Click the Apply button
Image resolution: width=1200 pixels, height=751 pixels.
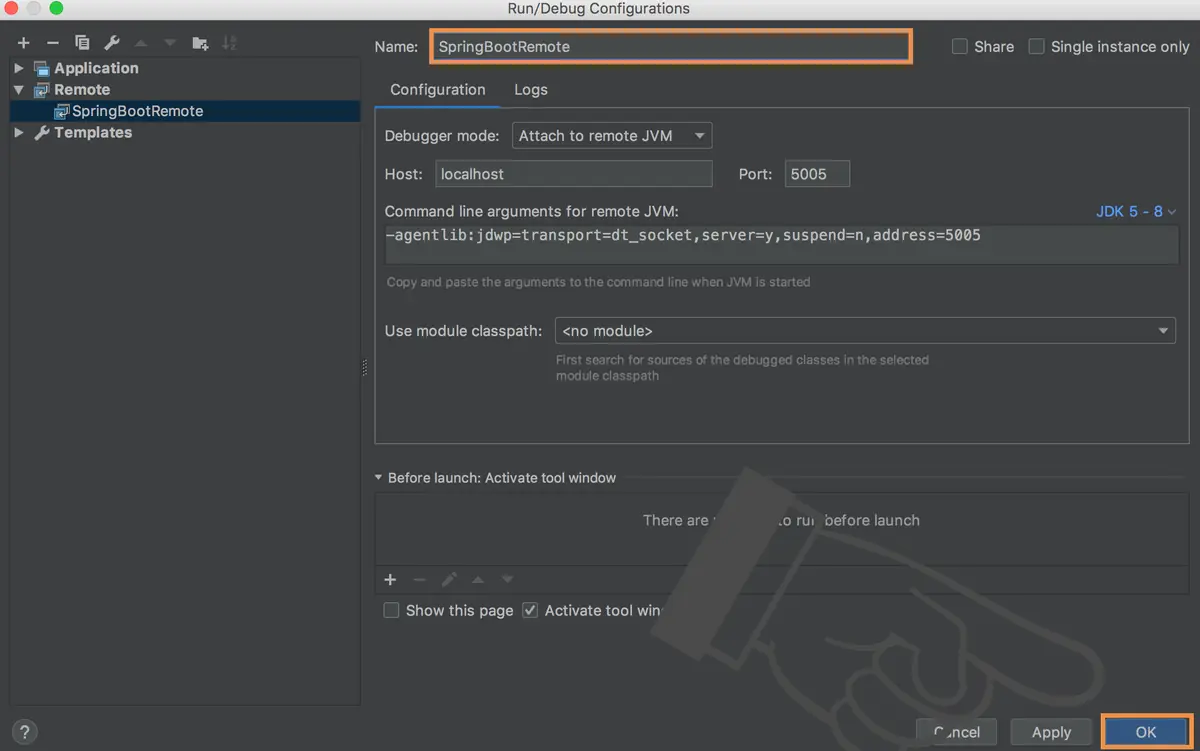[x=1051, y=732]
